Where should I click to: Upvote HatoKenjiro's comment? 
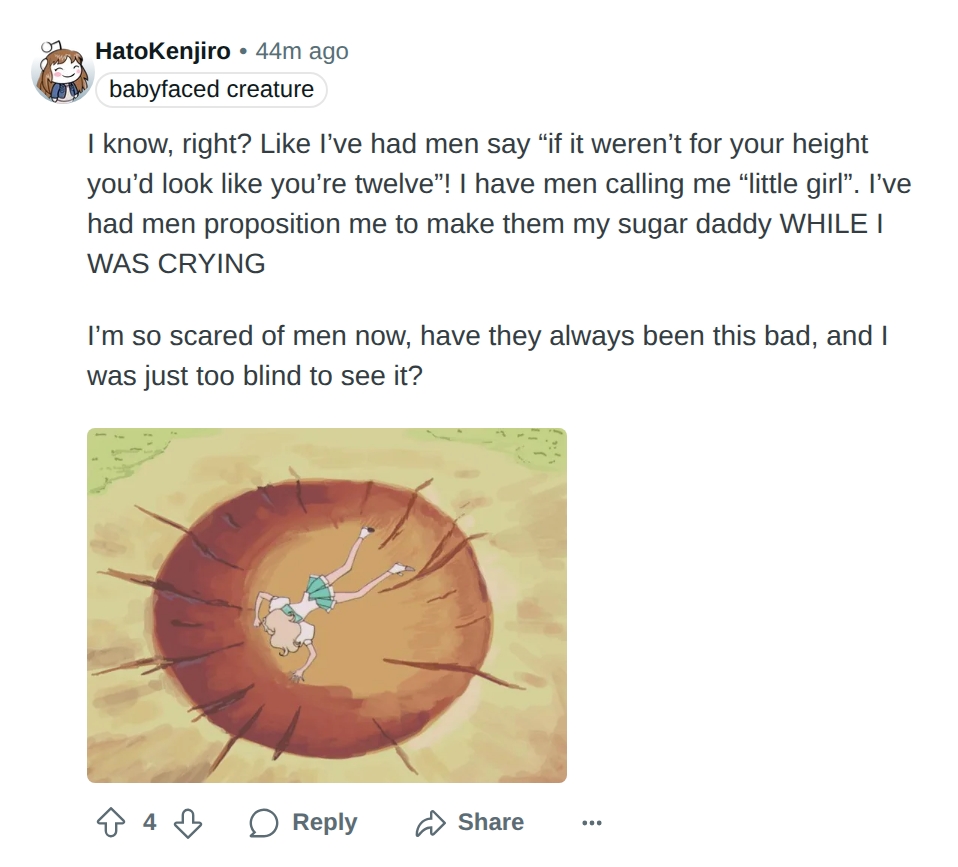pos(111,822)
